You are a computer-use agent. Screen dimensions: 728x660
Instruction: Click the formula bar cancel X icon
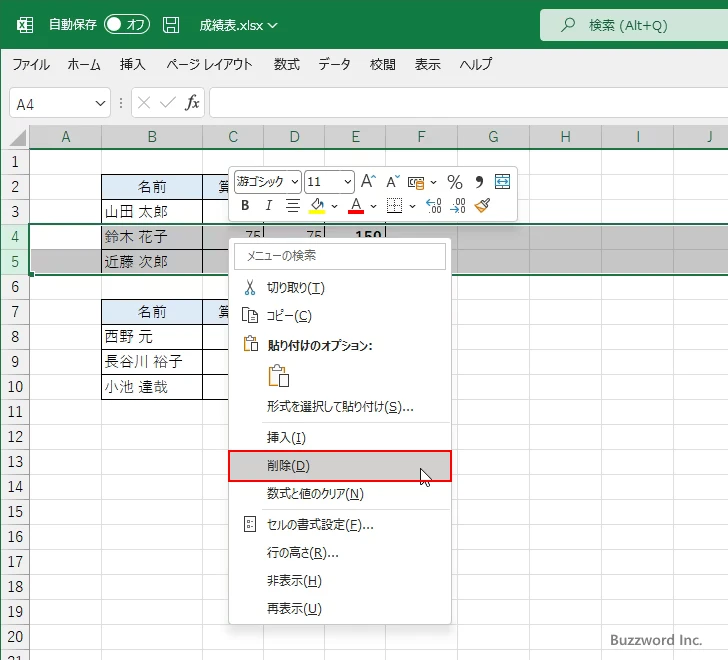click(x=144, y=103)
